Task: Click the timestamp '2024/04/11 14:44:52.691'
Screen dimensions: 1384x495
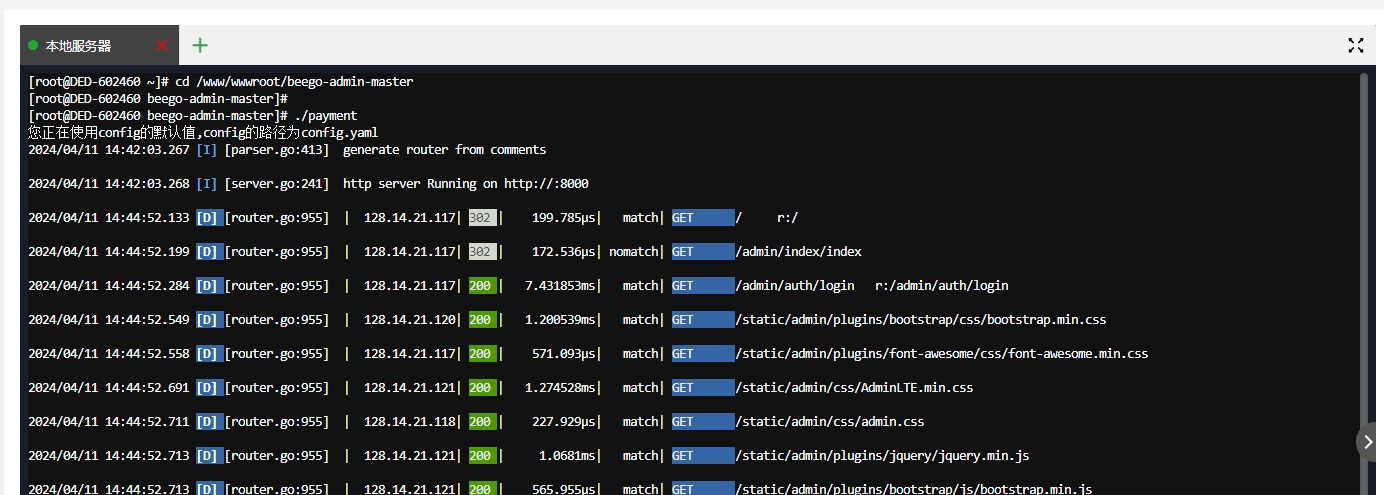Action: tap(108, 388)
